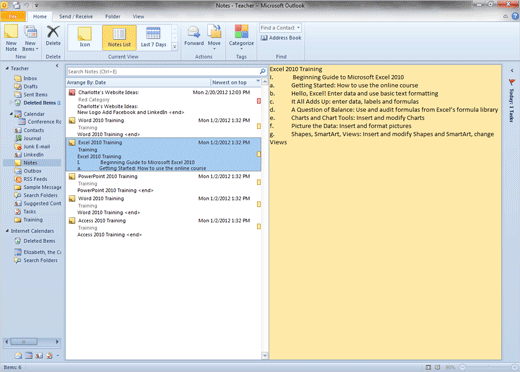The image size is (520, 372).
Task: Expand the Current View gallery
Action: (x=174, y=47)
